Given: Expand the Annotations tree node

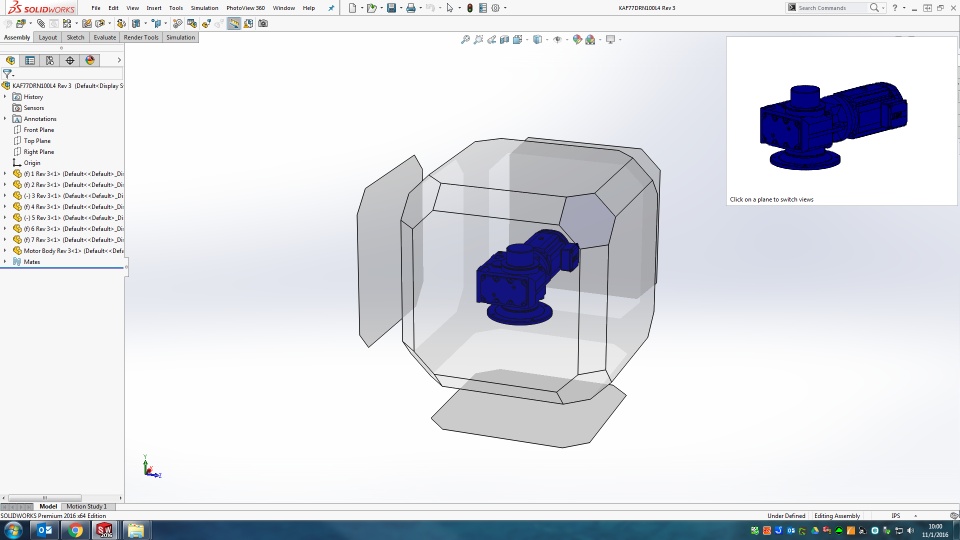Looking at the screenshot, I should click(x=5, y=119).
